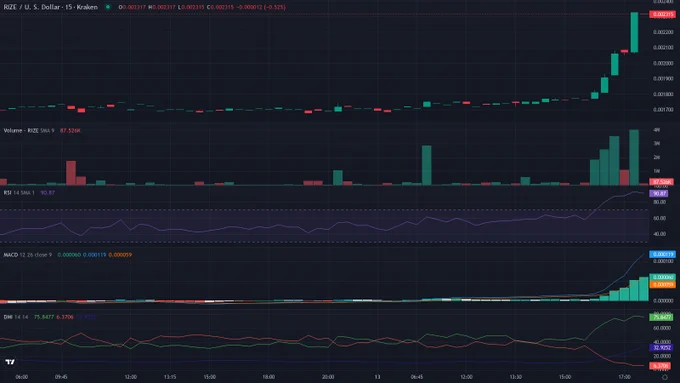Click the date label 13 on time axis

[377, 377]
